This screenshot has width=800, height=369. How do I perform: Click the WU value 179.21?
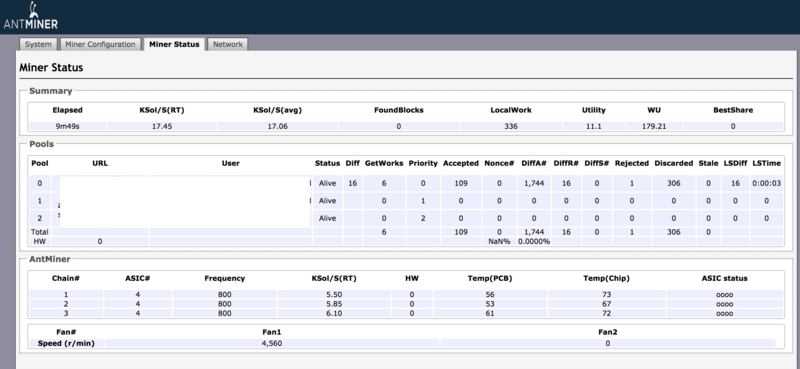(654, 126)
